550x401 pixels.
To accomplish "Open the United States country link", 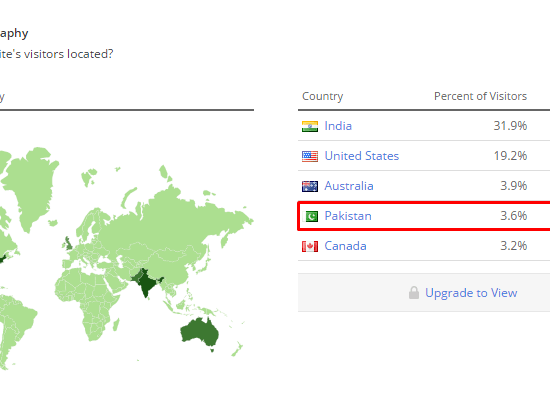I will pos(362,156).
